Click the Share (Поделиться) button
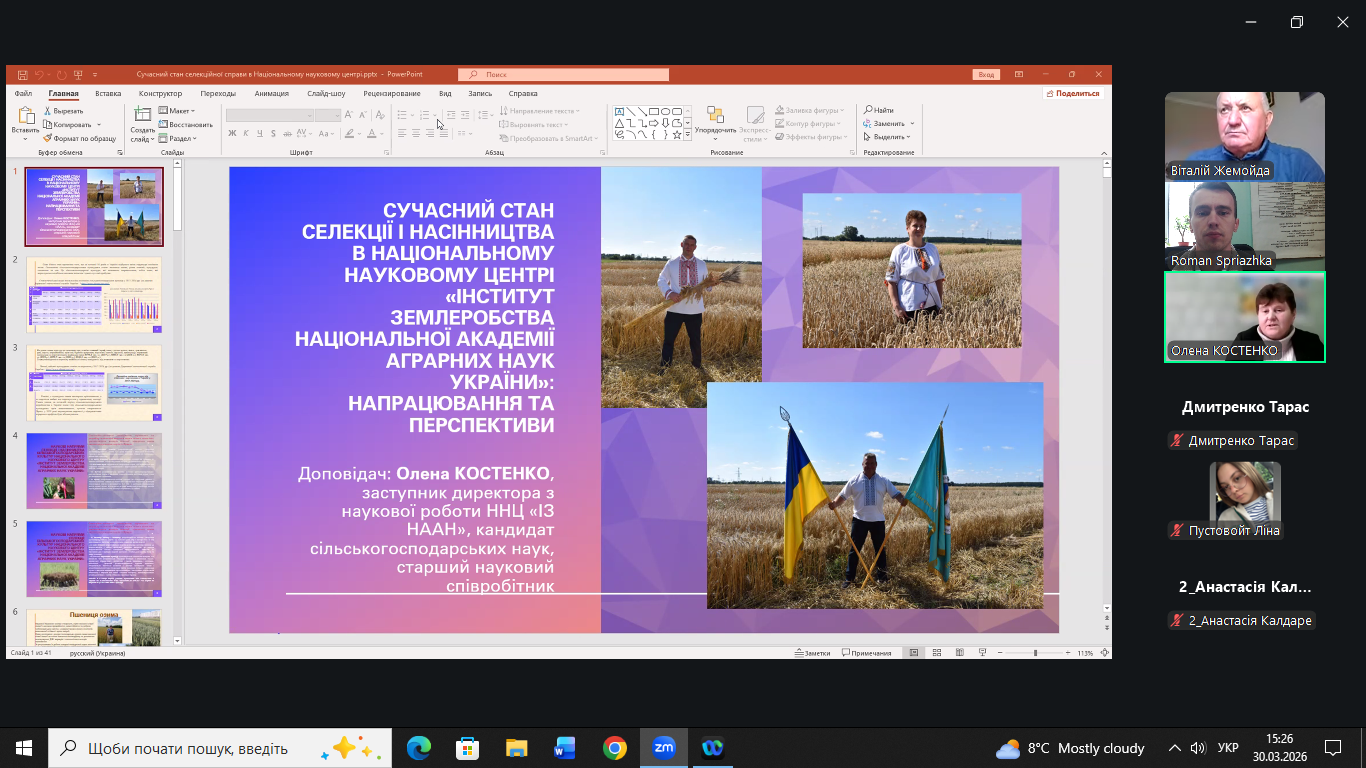 click(1072, 93)
